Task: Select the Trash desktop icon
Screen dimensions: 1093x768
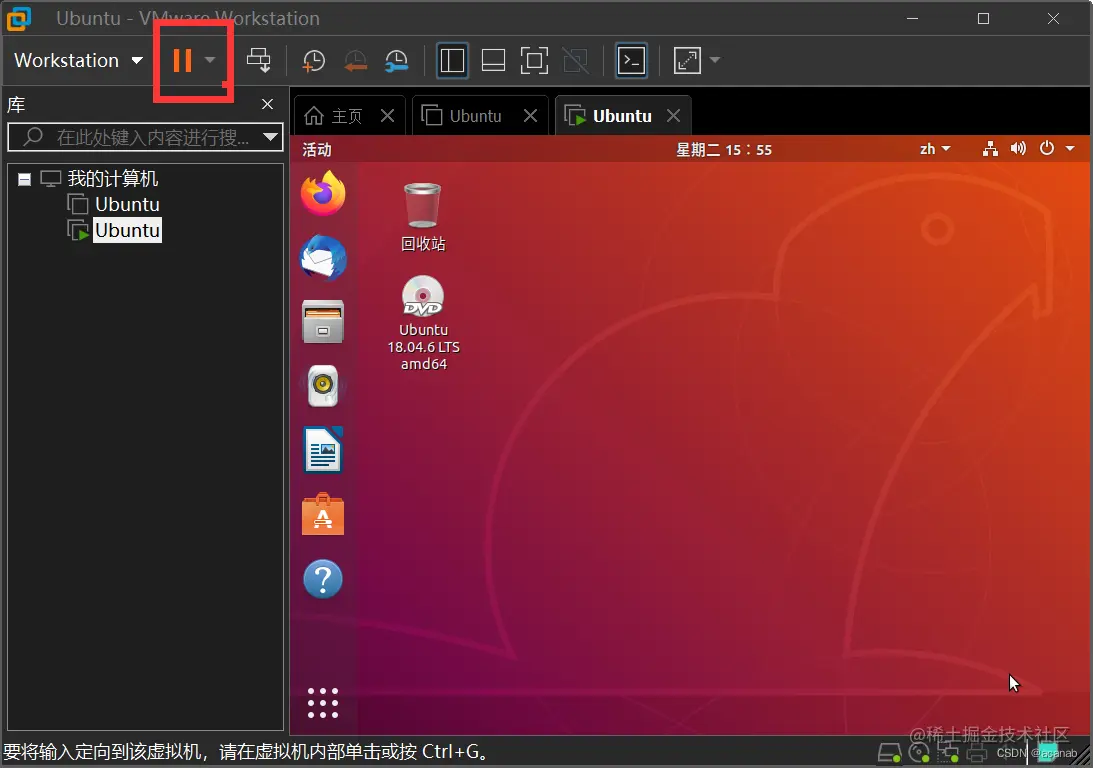Action: pyautogui.click(x=422, y=217)
